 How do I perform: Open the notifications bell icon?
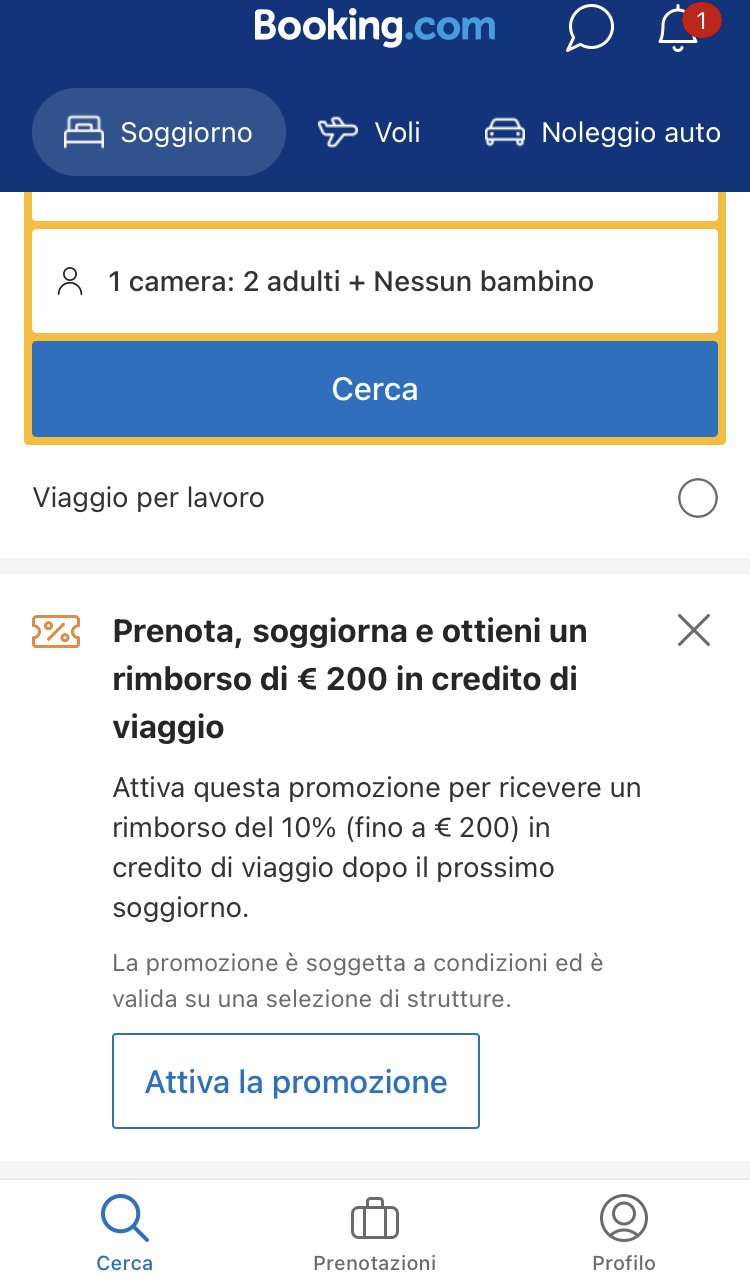(677, 28)
